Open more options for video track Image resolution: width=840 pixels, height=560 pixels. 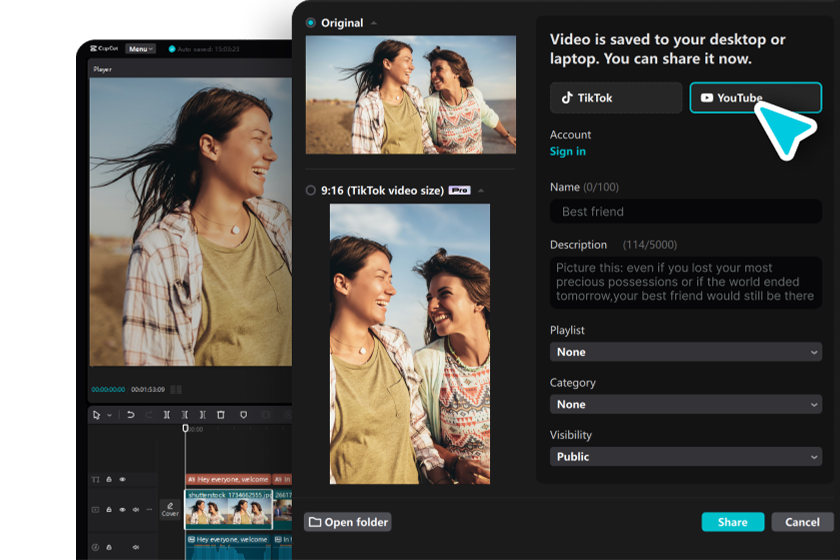149,510
